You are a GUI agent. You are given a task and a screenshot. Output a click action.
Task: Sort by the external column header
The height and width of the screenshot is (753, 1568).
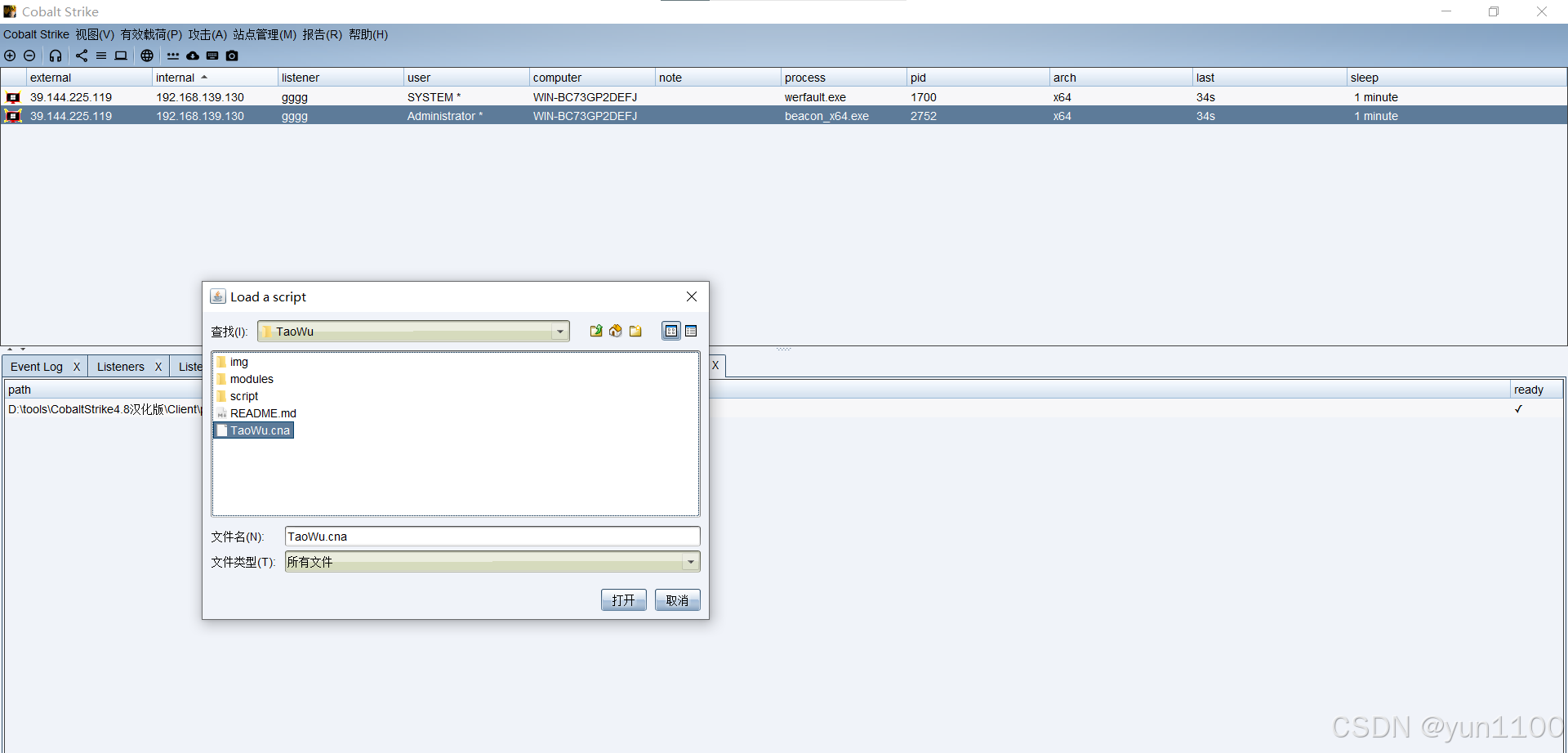coord(89,78)
